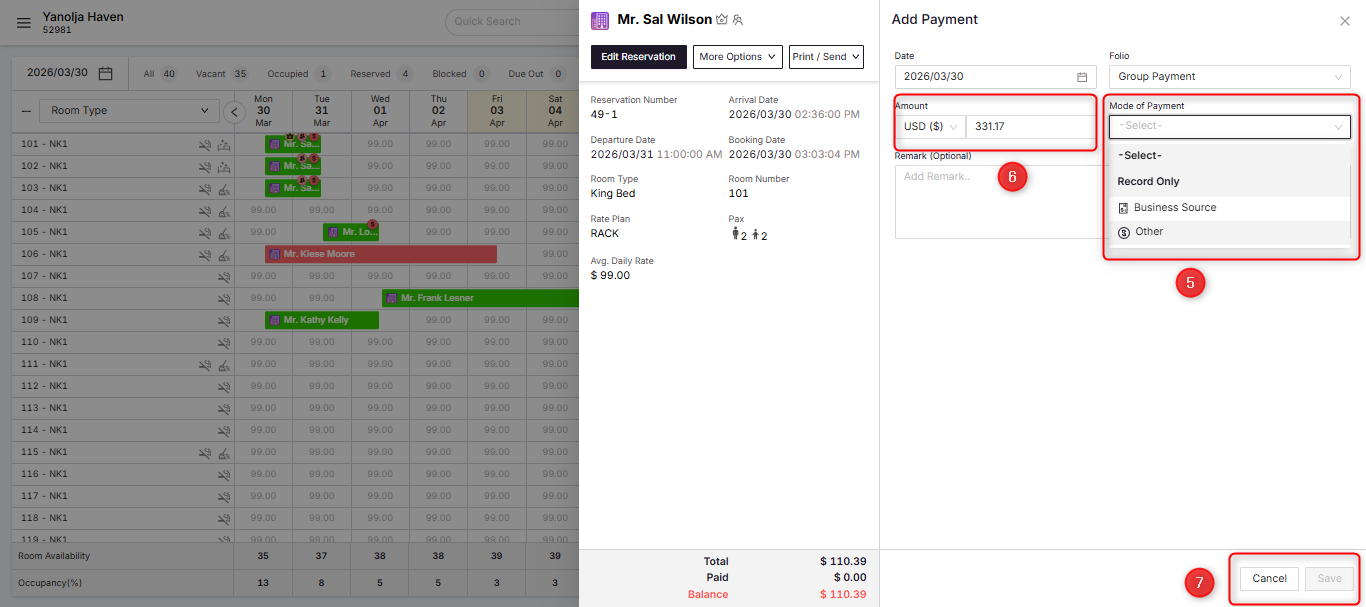
Task: Cancel the payment entry
Action: 1270,579
